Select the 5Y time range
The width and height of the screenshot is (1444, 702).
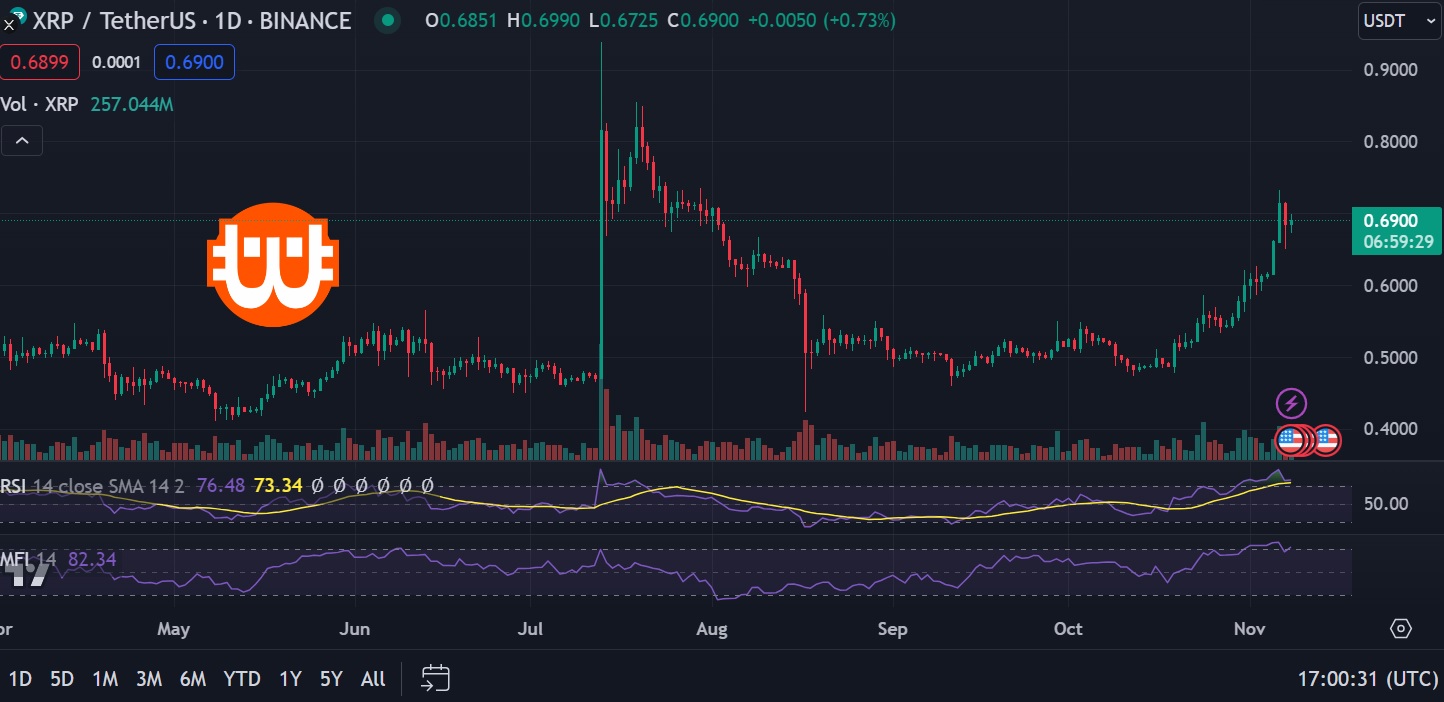(x=331, y=679)
